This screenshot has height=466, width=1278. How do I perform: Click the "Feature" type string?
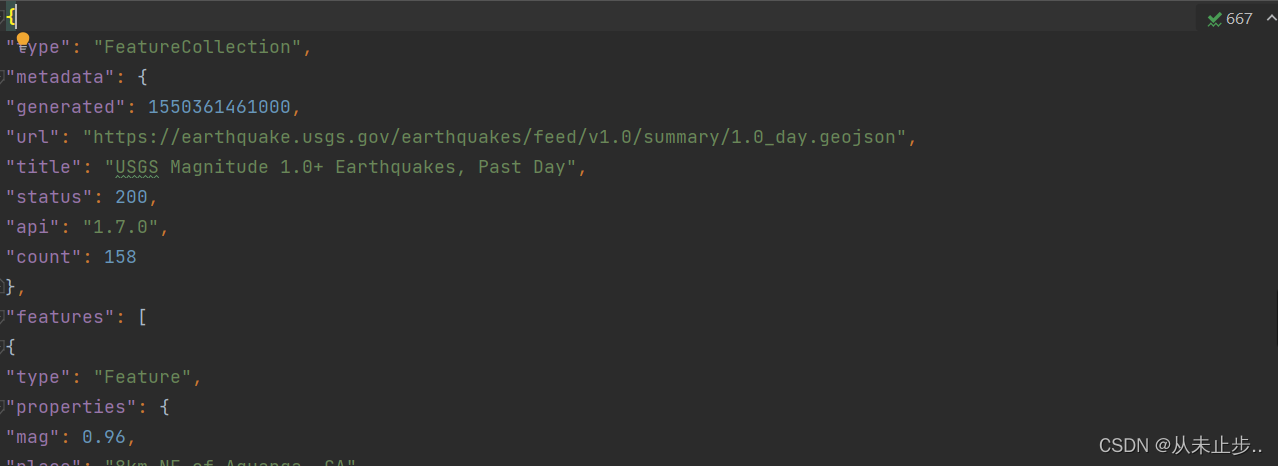pos(142,377)
